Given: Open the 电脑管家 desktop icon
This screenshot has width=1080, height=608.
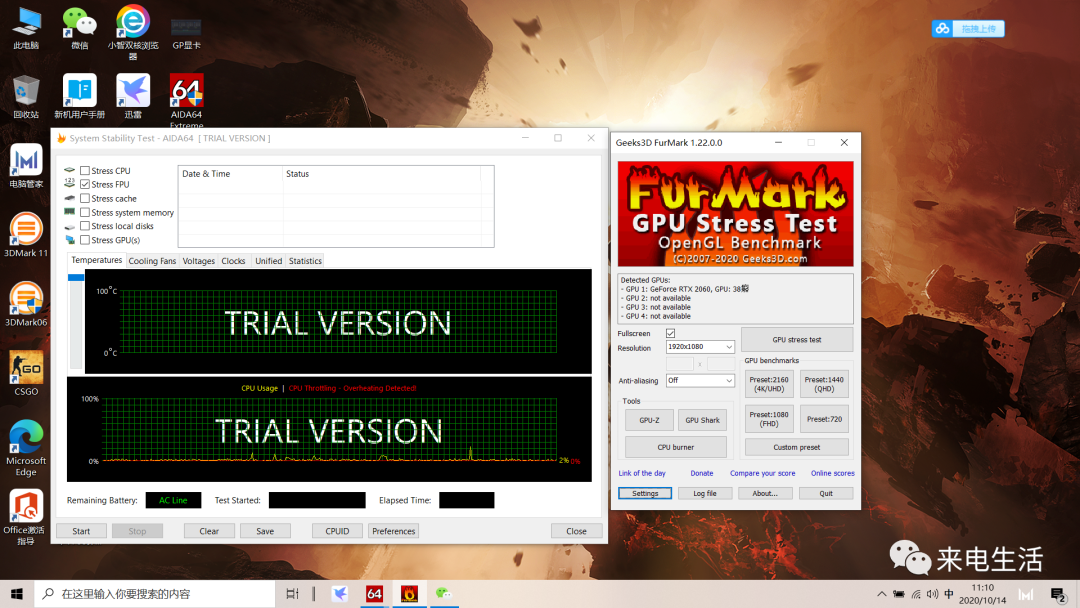Looking at the screenshot, I should (x=26, y=166).
